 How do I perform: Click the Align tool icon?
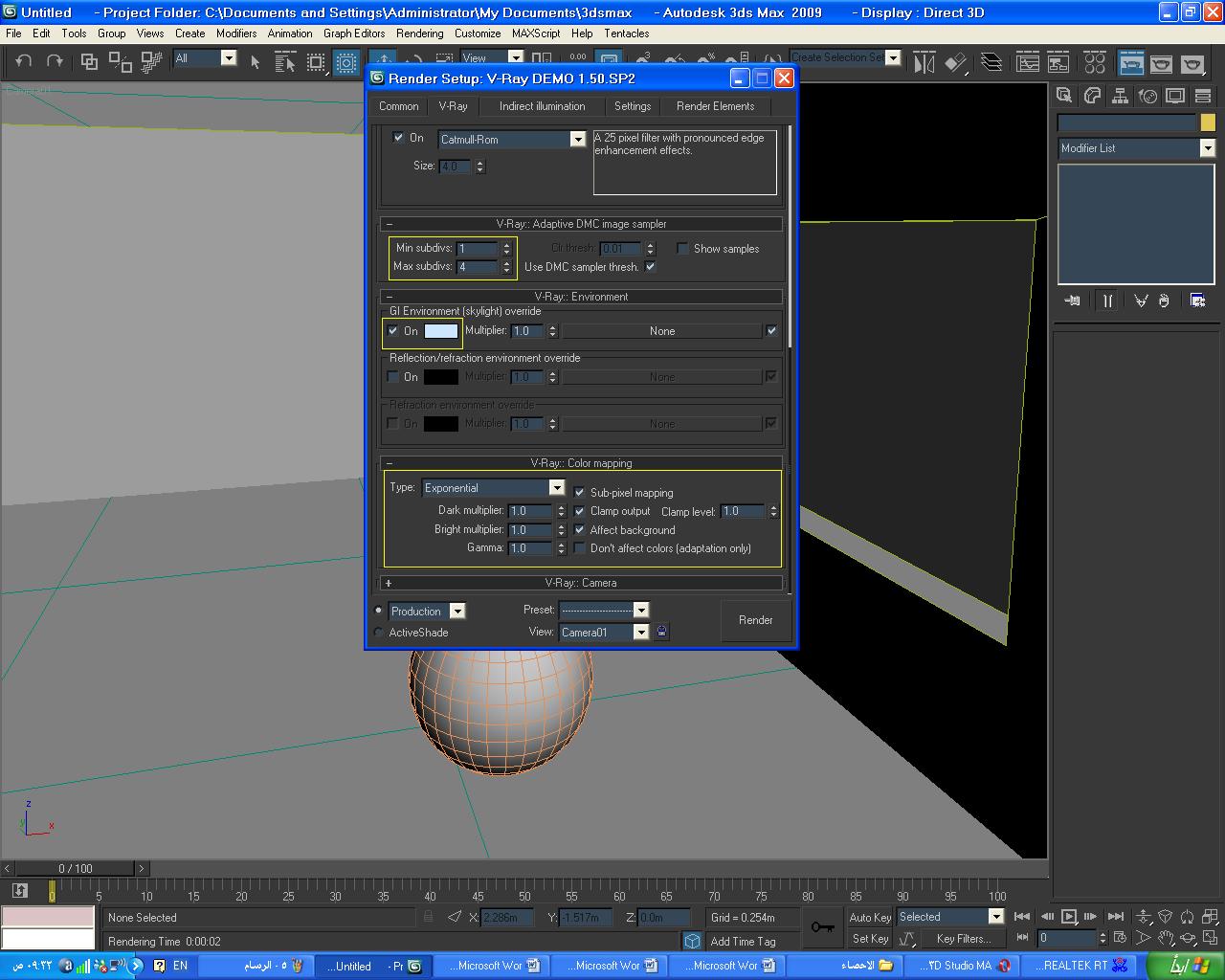pyautogui.click(x=956, y=63)
